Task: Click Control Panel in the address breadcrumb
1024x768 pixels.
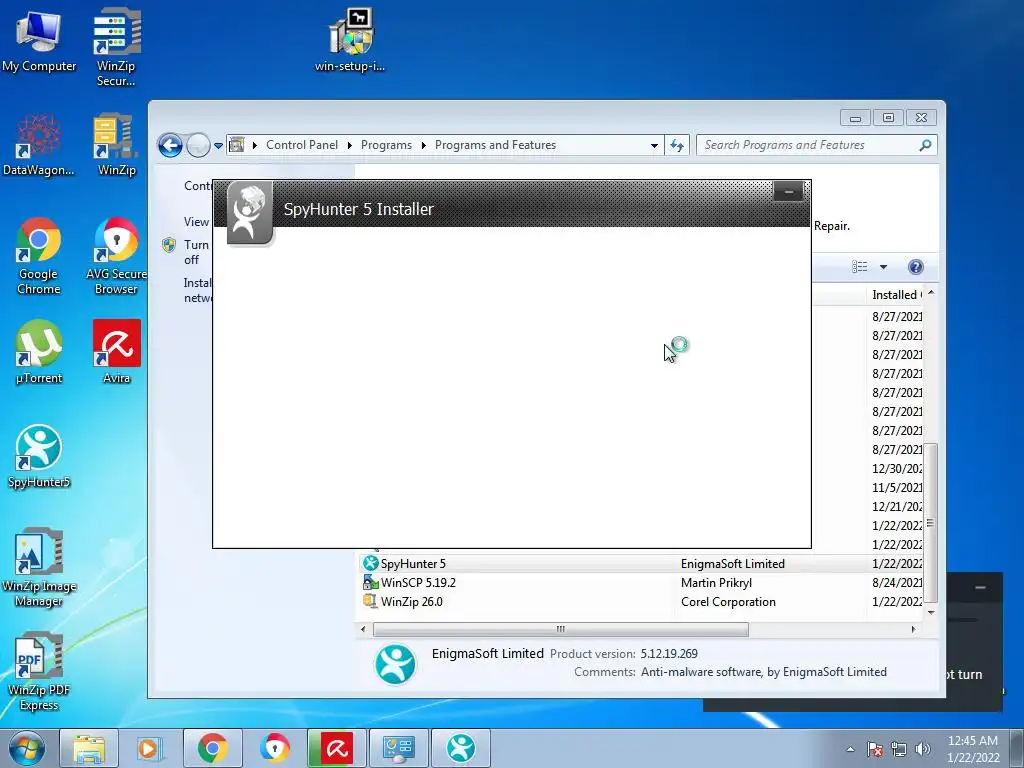Action: click(302, 145)
